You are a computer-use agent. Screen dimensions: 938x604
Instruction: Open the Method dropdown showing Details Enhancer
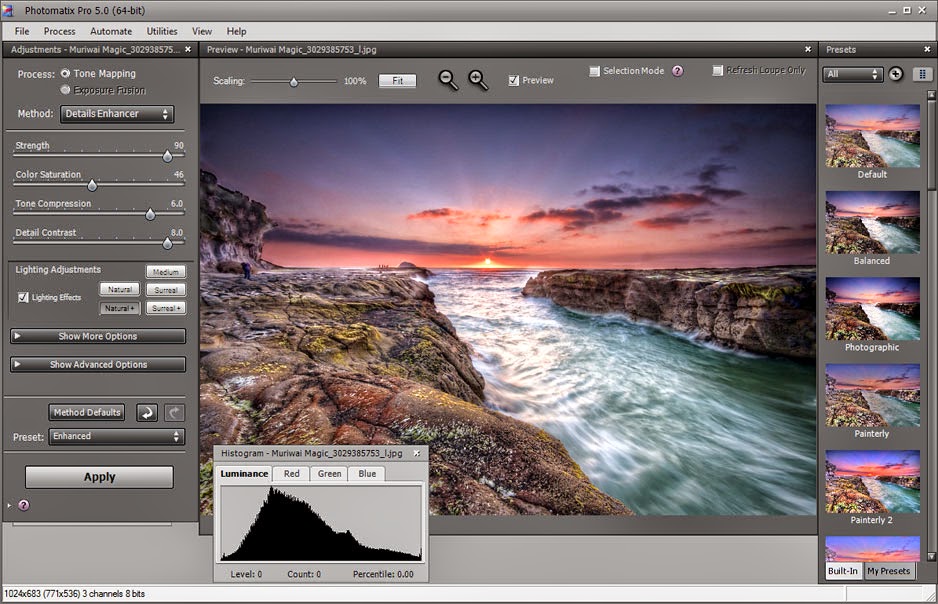pos(117,114)
